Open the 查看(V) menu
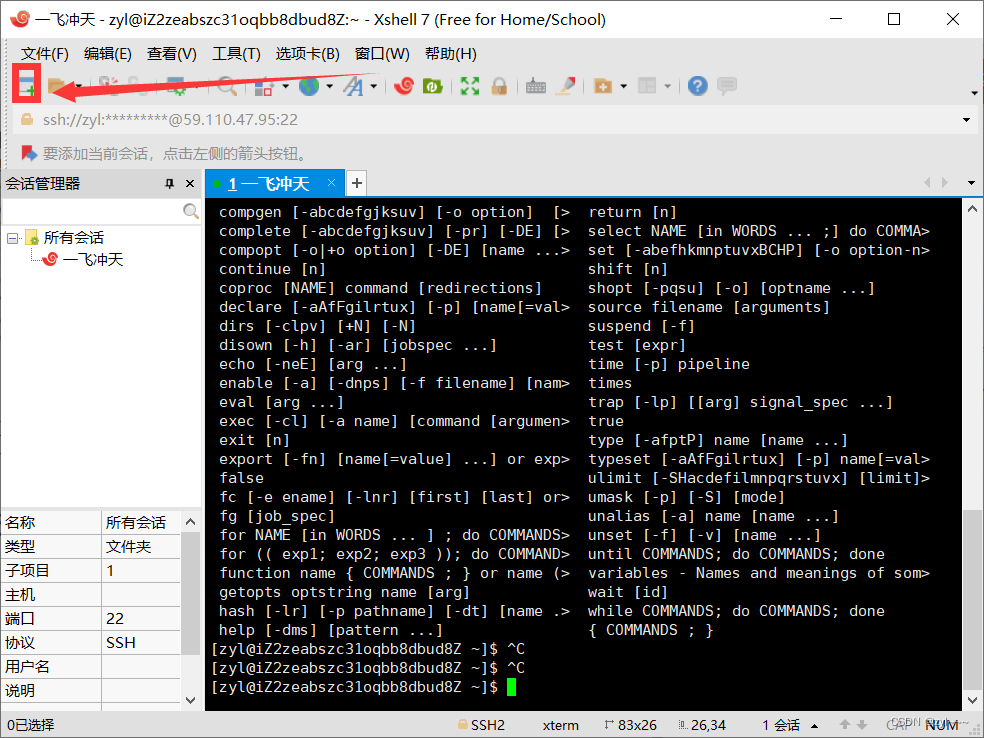This screenshot has width=984, height=738. pyautogui.click(x=171, y=54)
